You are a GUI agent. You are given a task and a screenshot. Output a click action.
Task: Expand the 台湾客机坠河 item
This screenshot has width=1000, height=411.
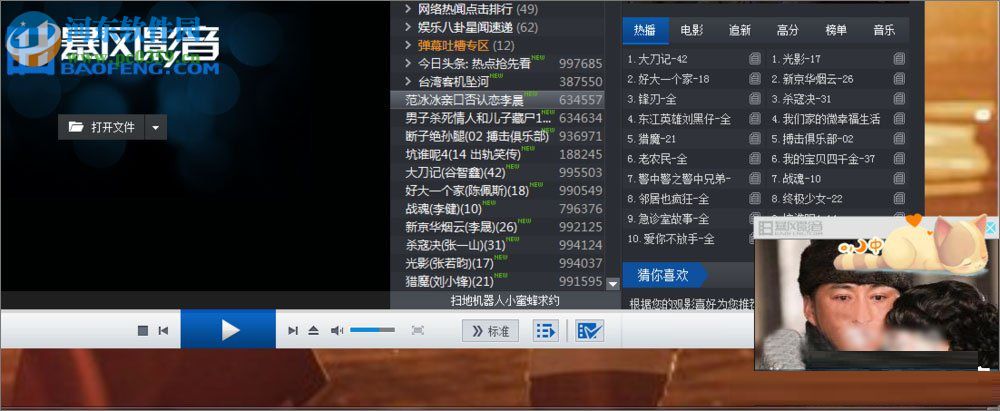(x=408, y=82)
